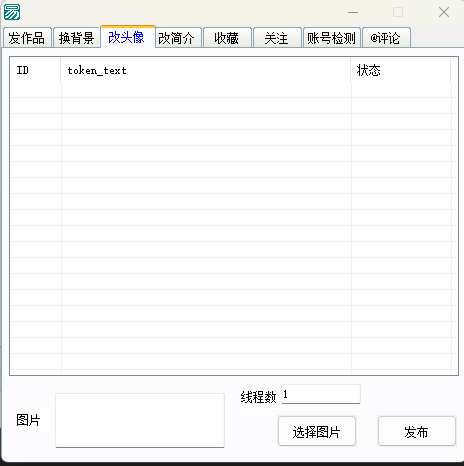Click the disabled maximize window button

tap(398, 12)
